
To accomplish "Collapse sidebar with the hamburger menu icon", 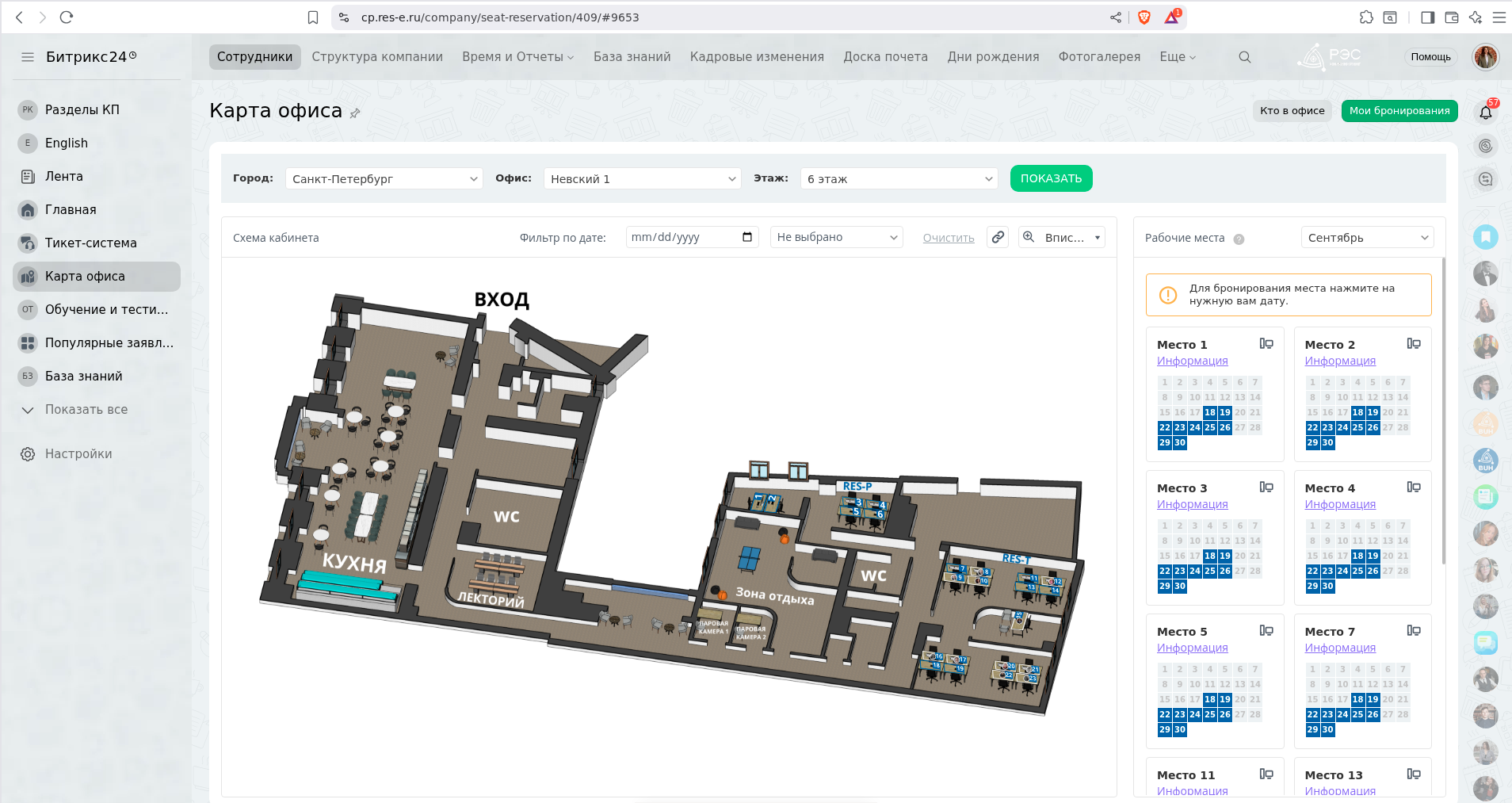I will [28, 57].
